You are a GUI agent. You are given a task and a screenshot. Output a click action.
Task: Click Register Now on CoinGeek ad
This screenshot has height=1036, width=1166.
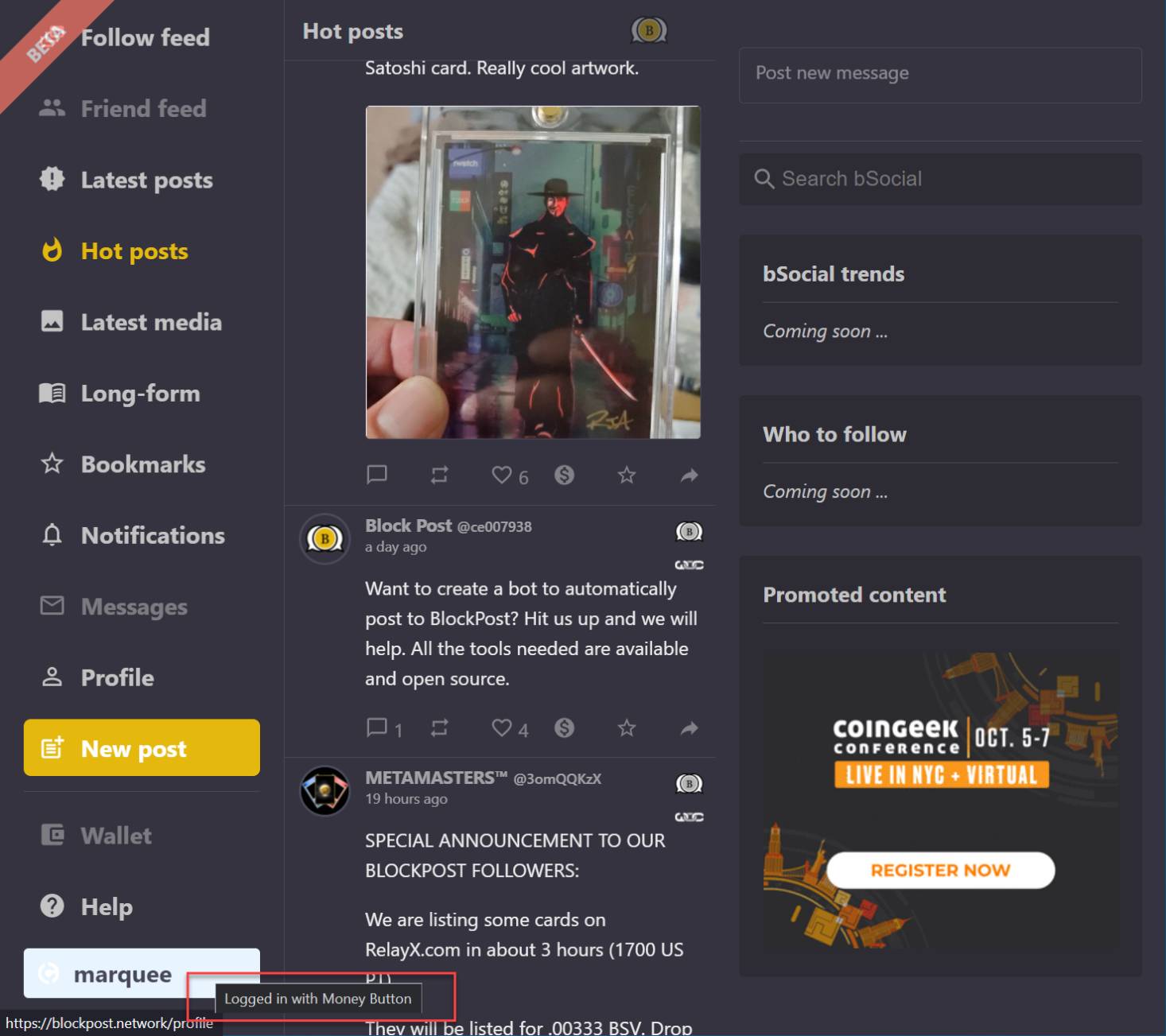click(x=940, y=871)
